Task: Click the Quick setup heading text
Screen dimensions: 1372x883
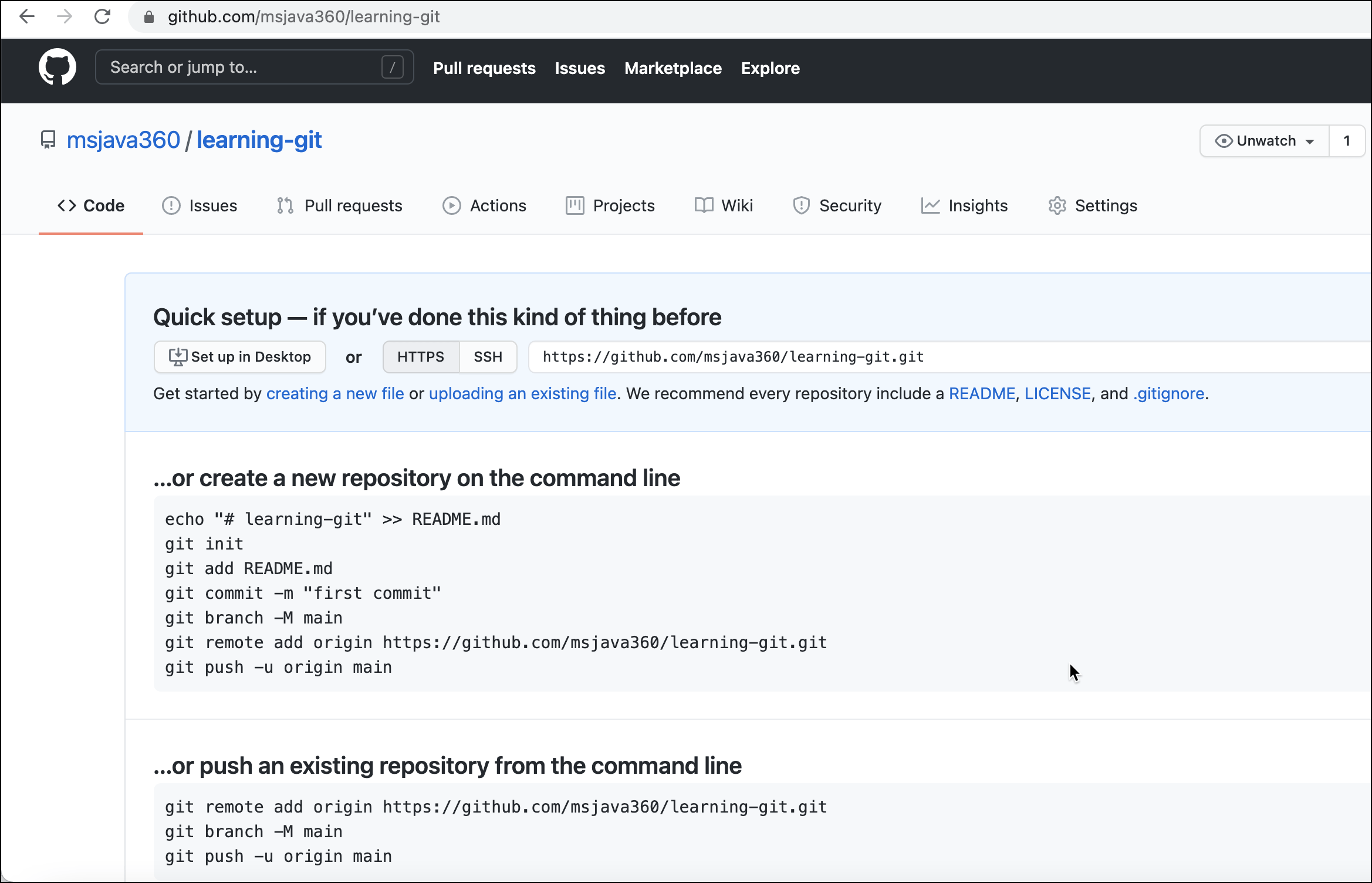Action: (x=437, y=317)
